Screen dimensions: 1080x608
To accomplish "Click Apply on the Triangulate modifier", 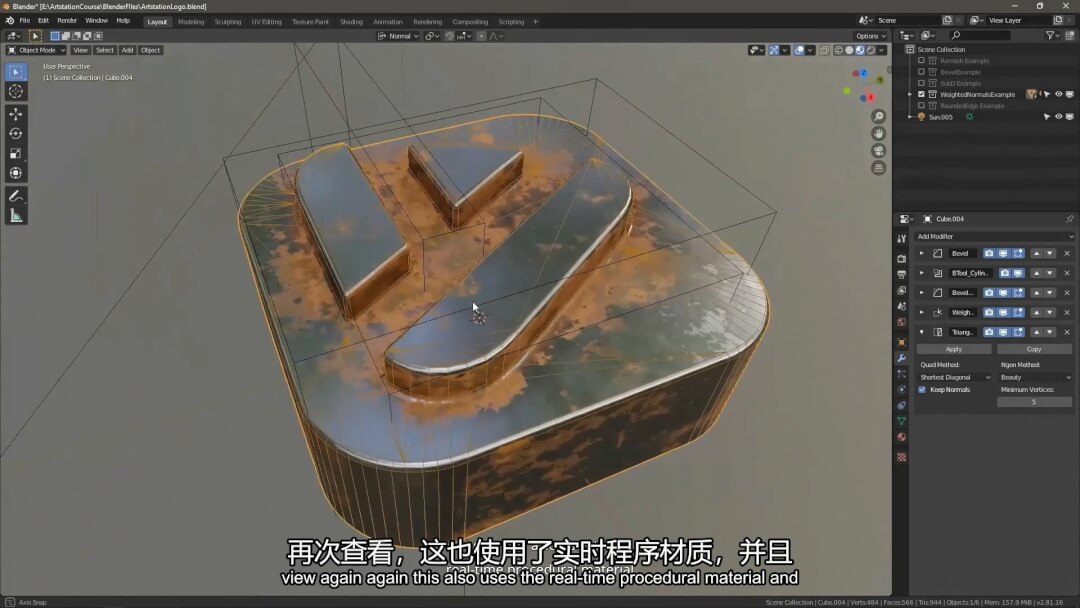I will coord(954,349).
